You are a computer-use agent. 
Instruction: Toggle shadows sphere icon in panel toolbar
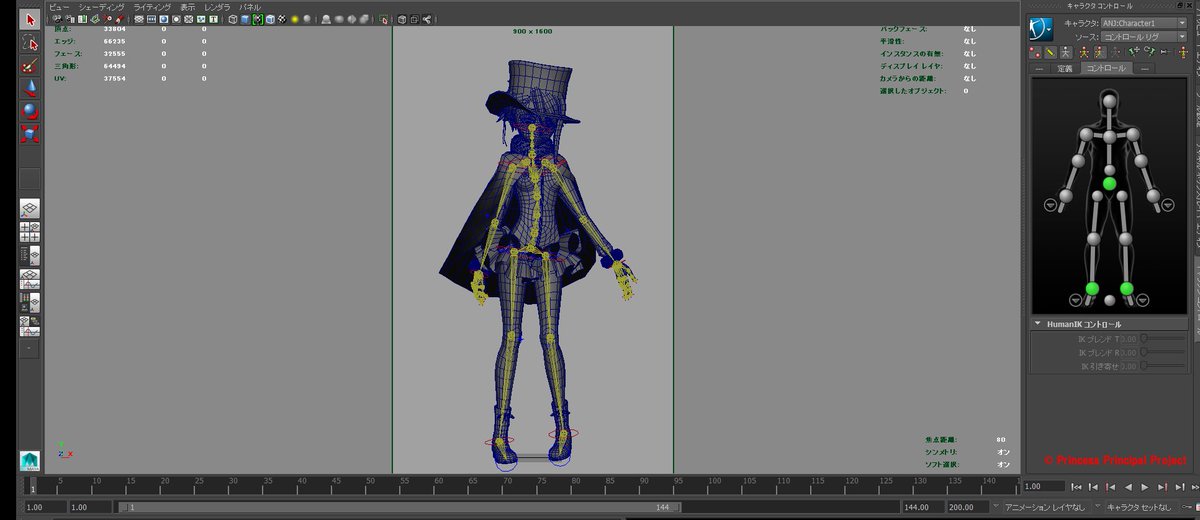coord(307,18)
